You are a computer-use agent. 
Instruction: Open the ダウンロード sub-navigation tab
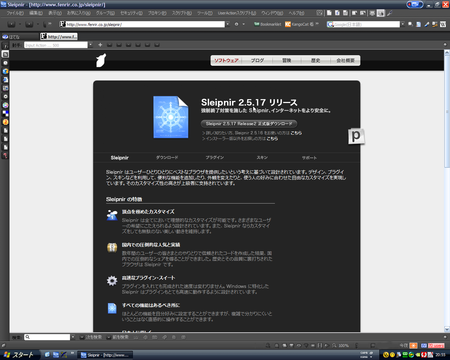tap(167, 157)
